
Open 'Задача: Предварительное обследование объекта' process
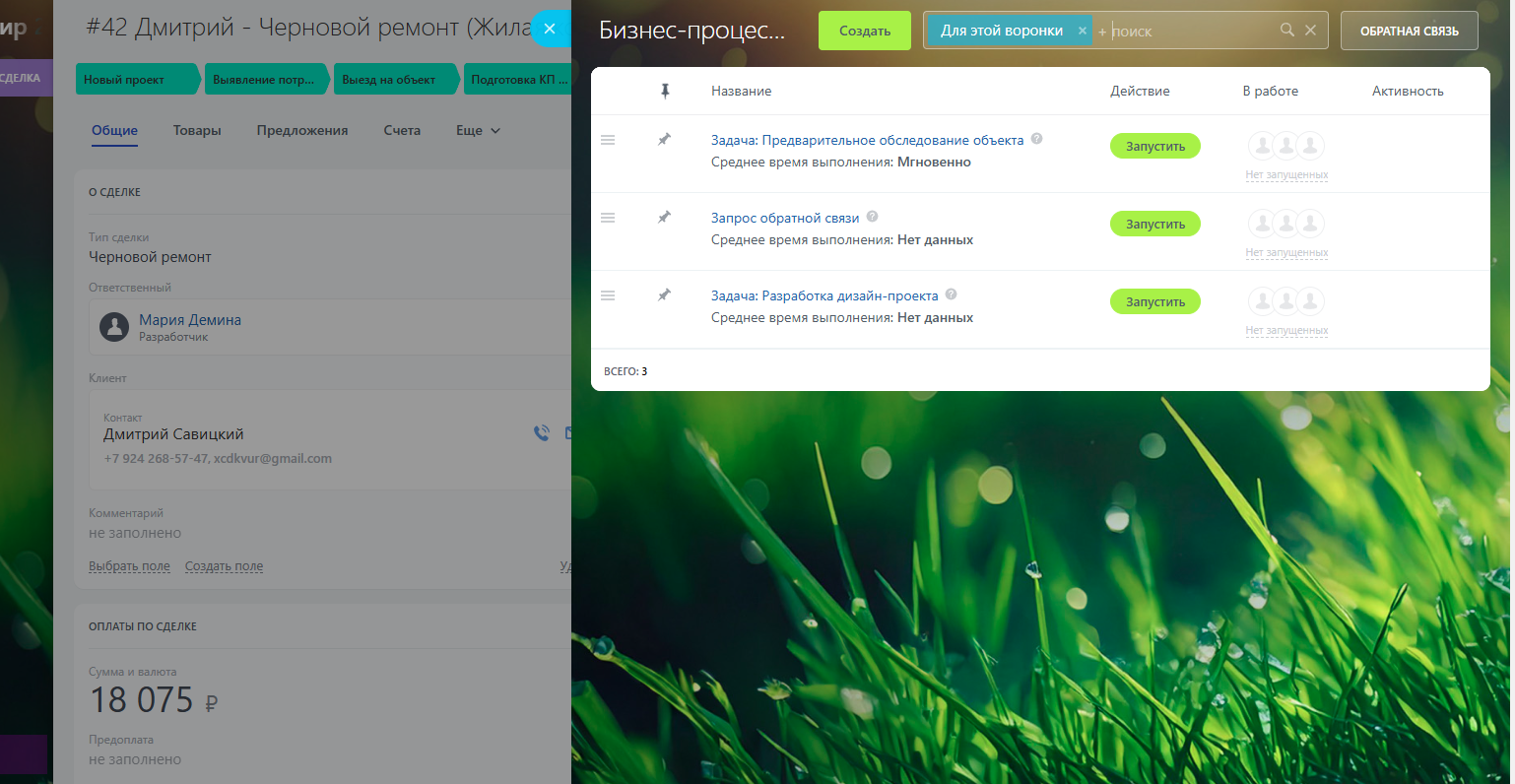pos(867,140)
